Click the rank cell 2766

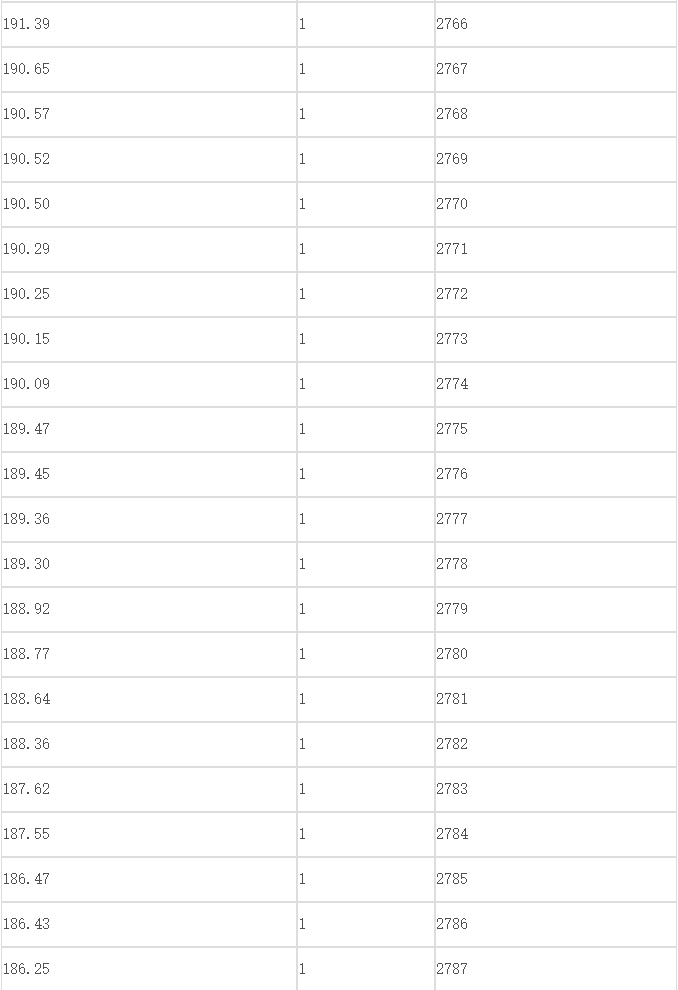pos(556,24)
